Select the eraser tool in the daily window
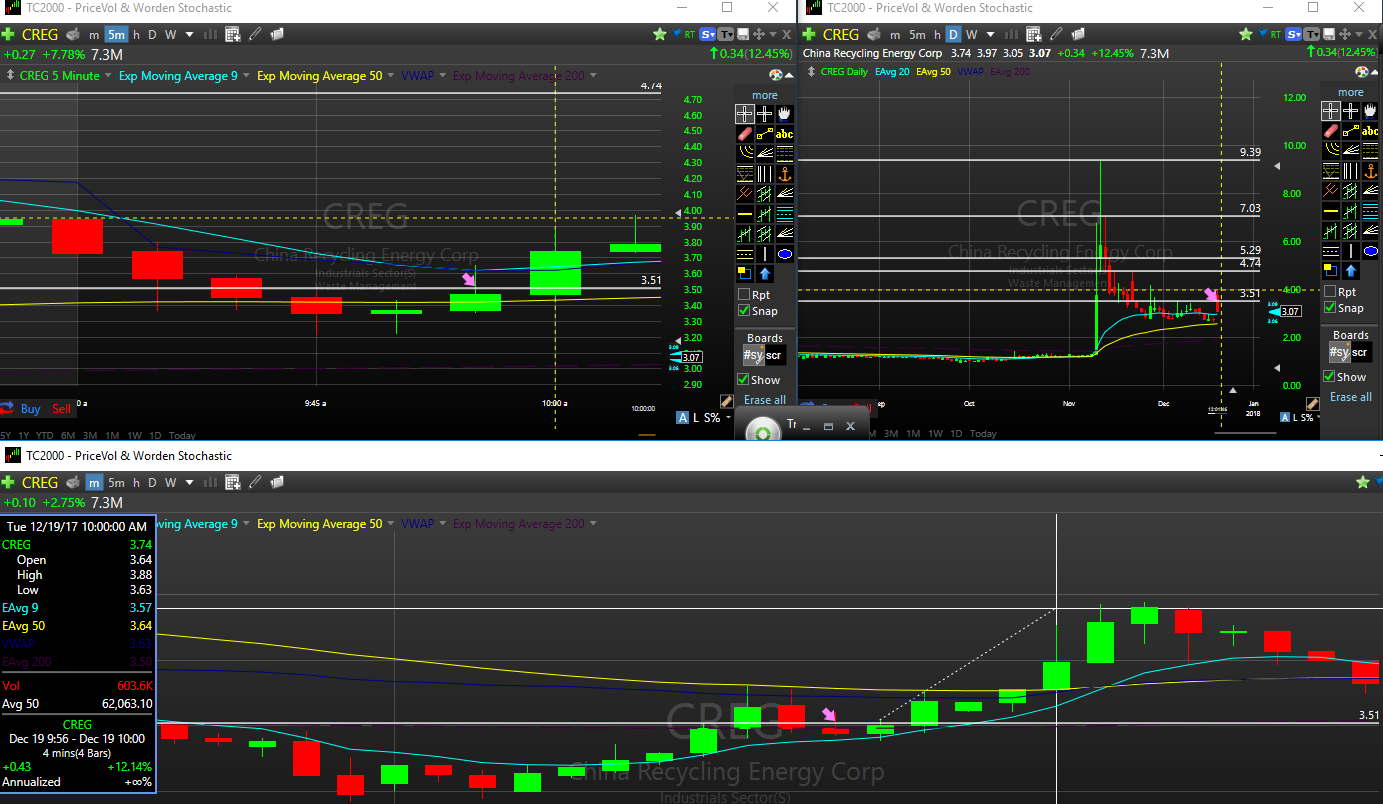The width and height of the screenshot is (1383, 804). (x=1330, y=130)
